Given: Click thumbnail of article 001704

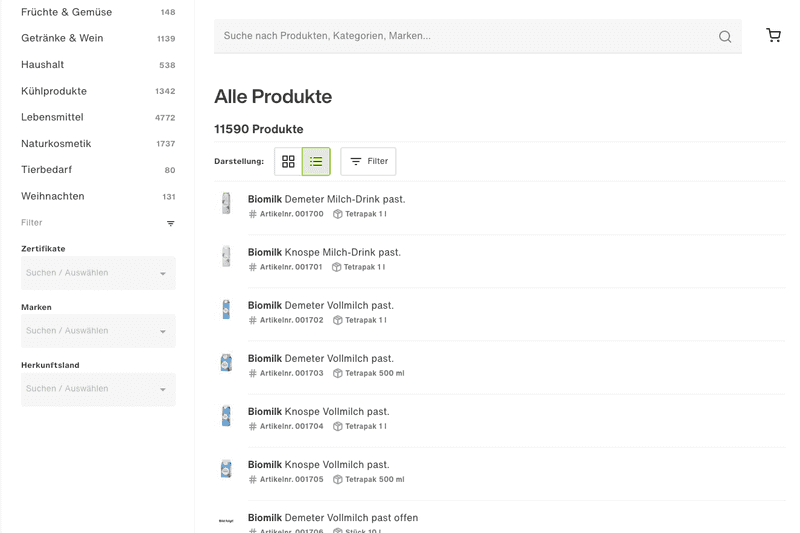Looking at the screenshot, I should point(226,416).
